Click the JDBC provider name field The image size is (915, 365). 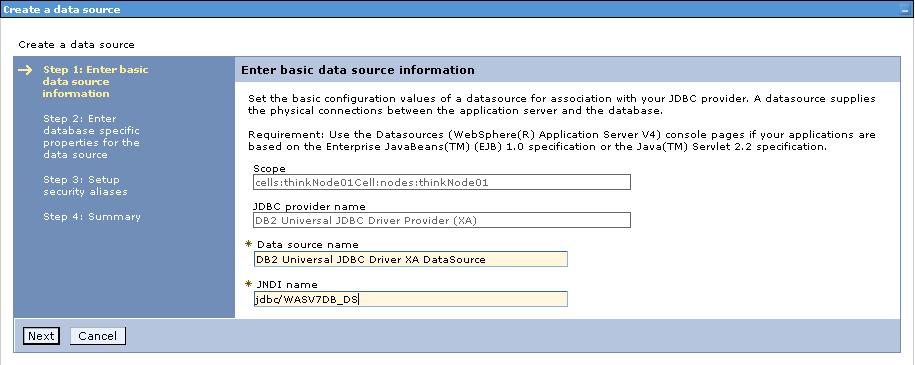(442, 220)
